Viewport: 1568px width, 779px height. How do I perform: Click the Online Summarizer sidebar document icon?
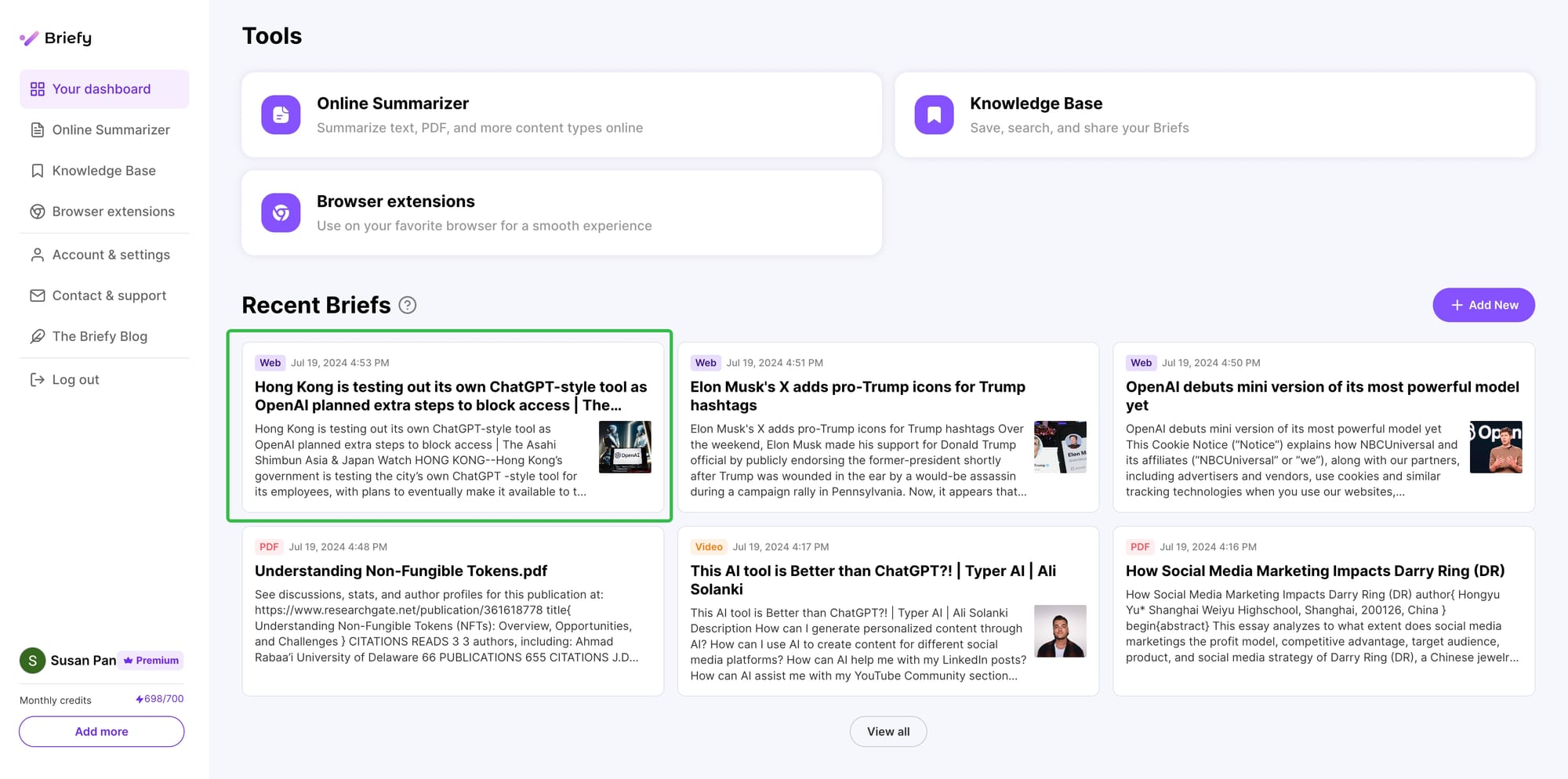[x=38, y=130]
